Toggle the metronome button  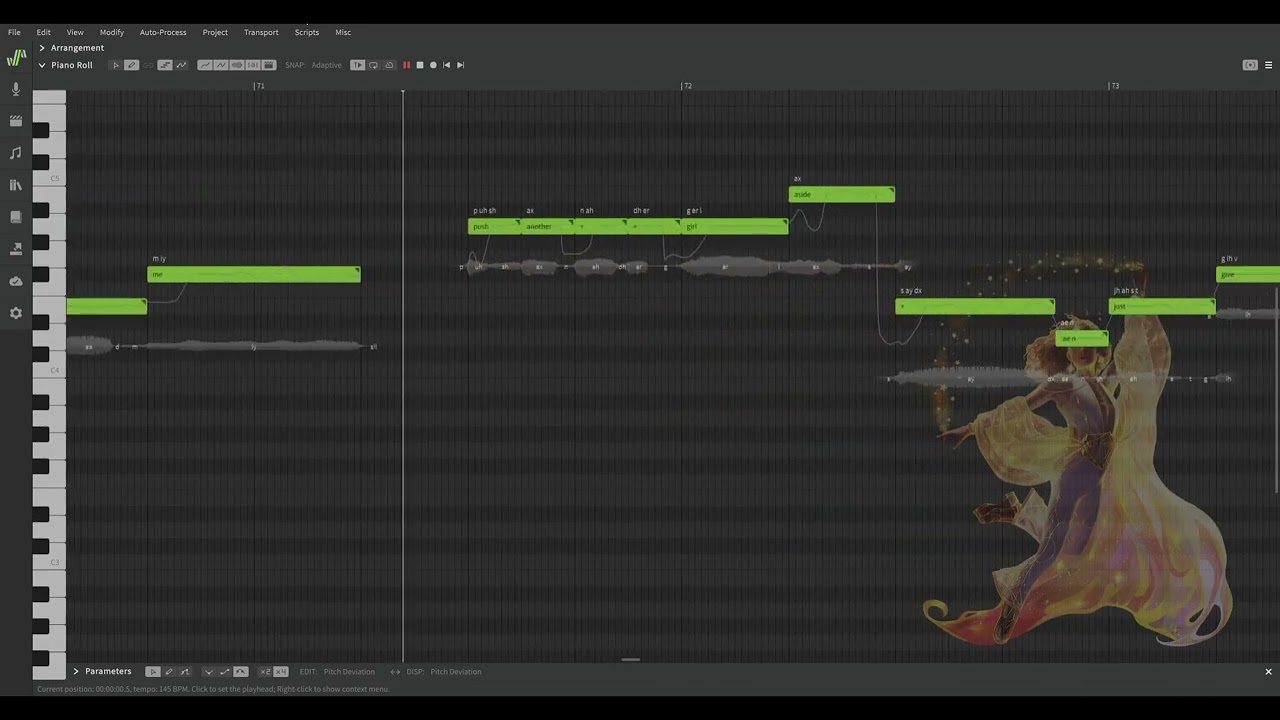coord(389,65)
